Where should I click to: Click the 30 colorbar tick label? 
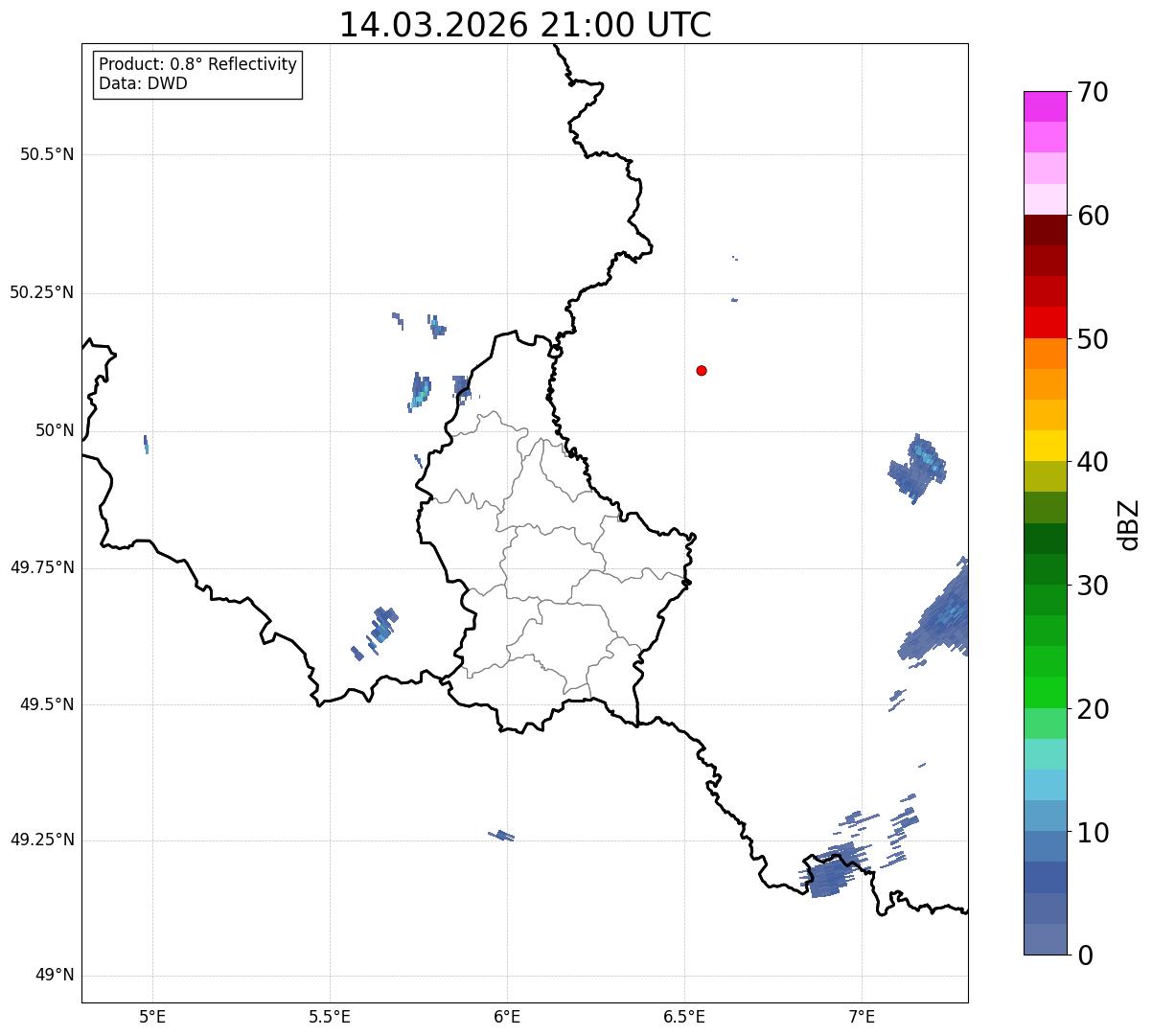1093,586
